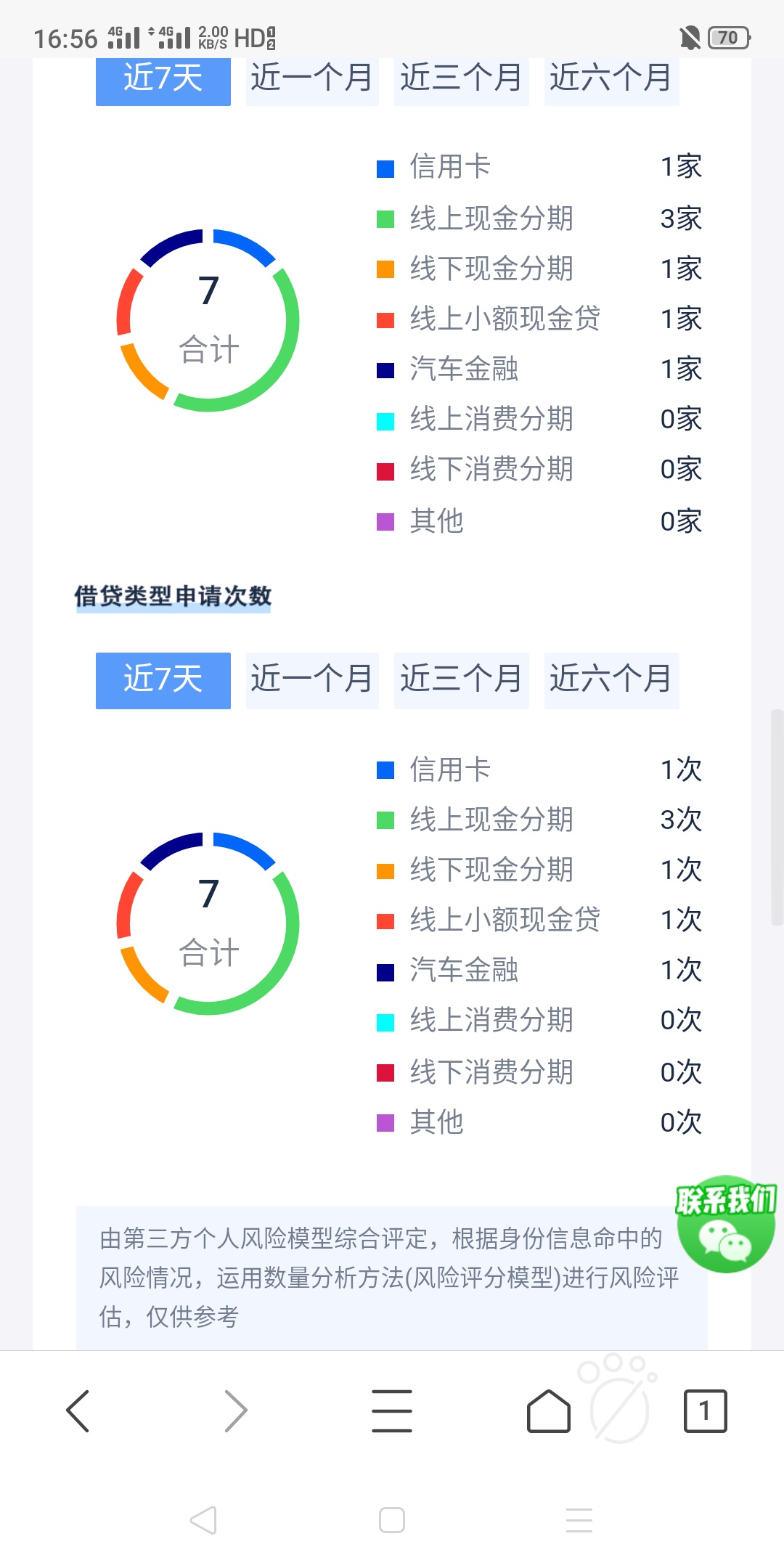Tap the paw print icon in bottom bar
The height and width of the screenshot is (1568, 784).
click(x=618, y=1398)
